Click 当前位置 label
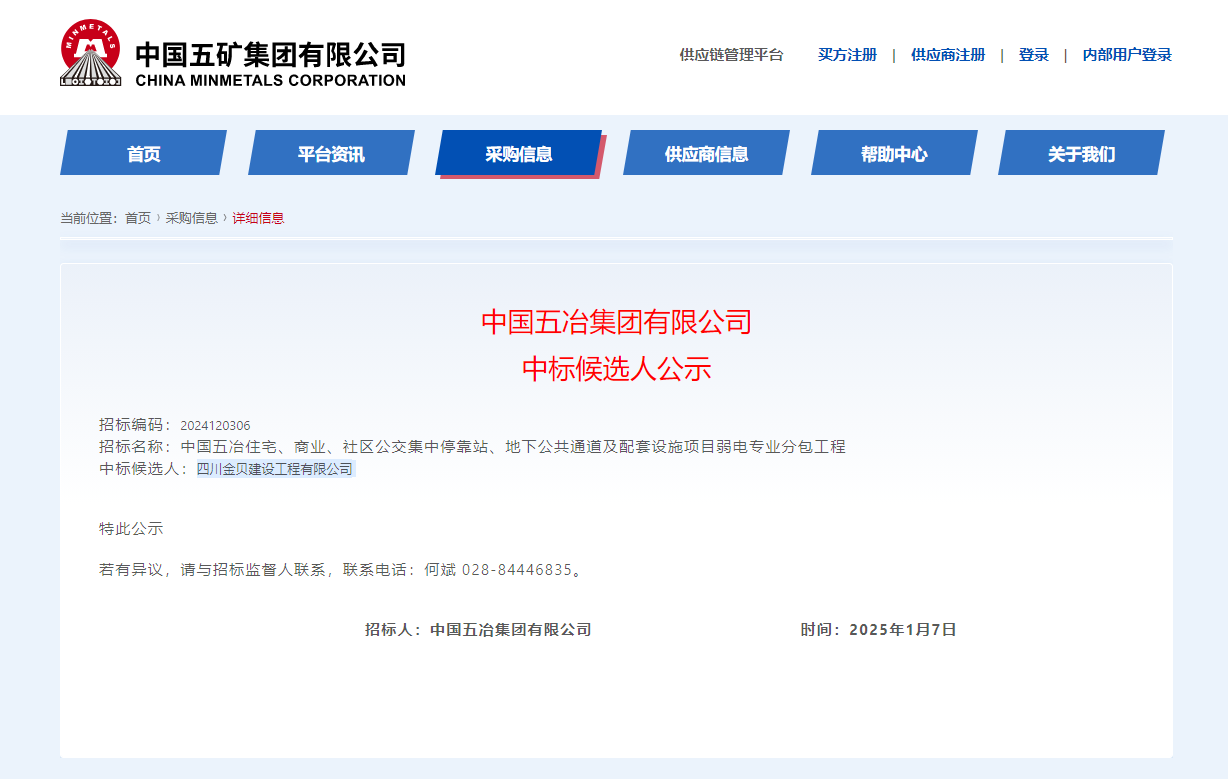1228x779 pixels. (x=89, y=218)
